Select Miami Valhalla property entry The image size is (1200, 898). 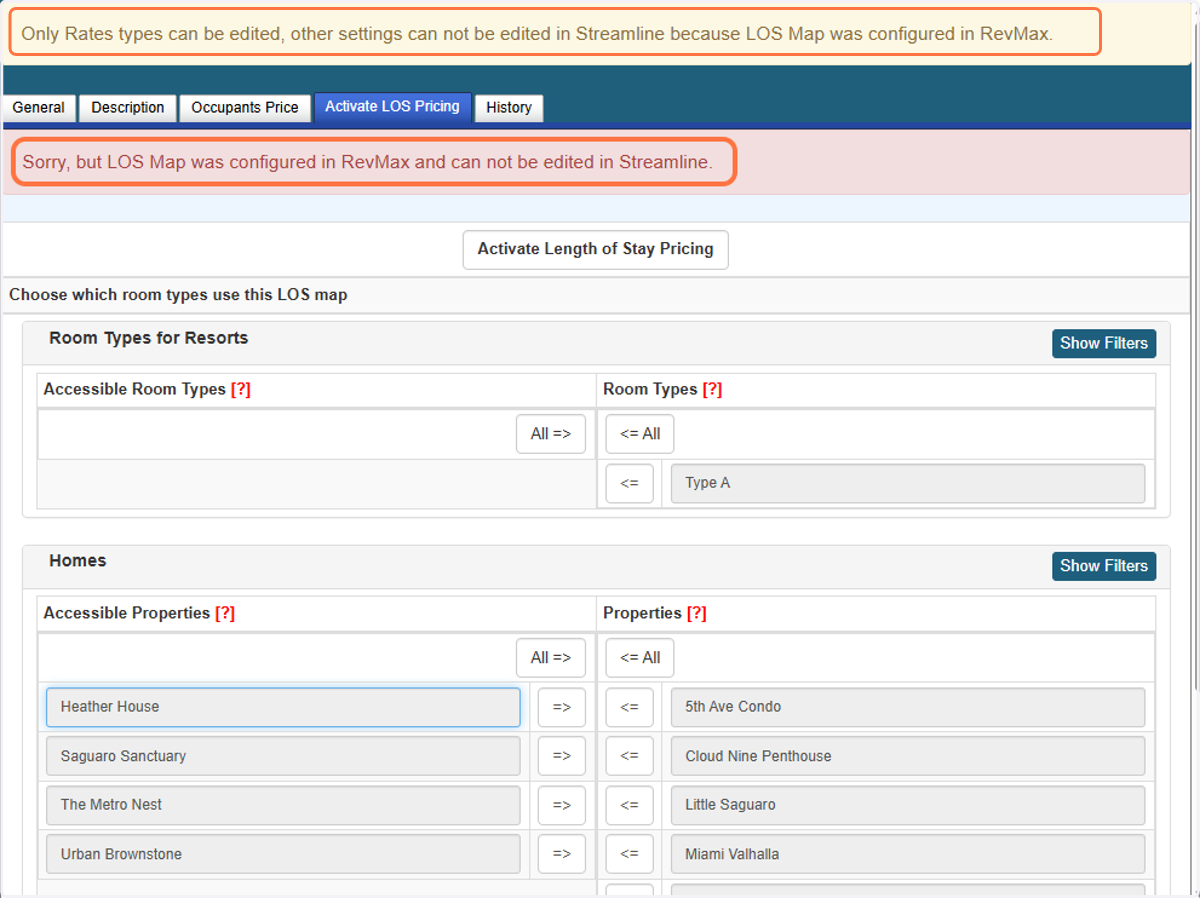(x=908, y=854)
